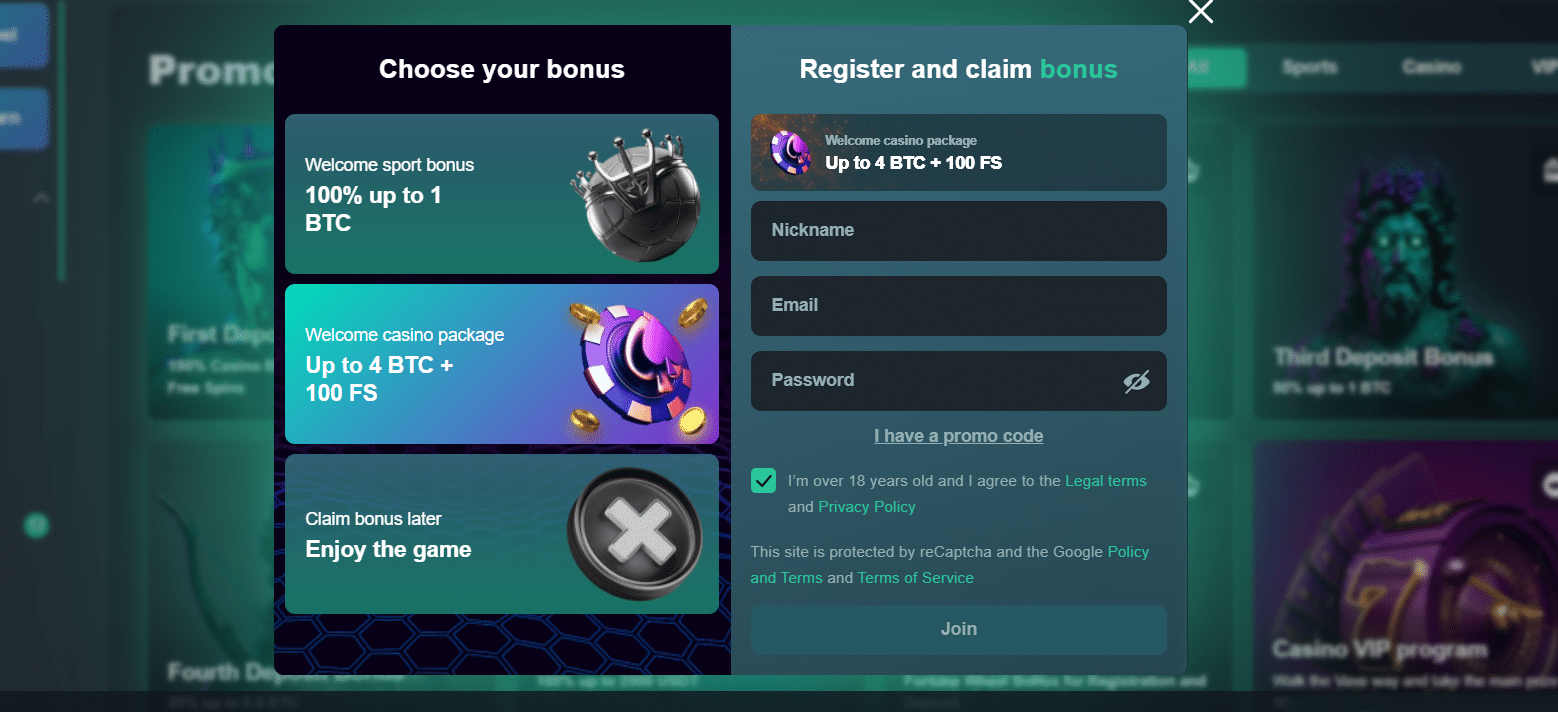Click the Email input field
The image size is (1558, 712).
(958, 306)
